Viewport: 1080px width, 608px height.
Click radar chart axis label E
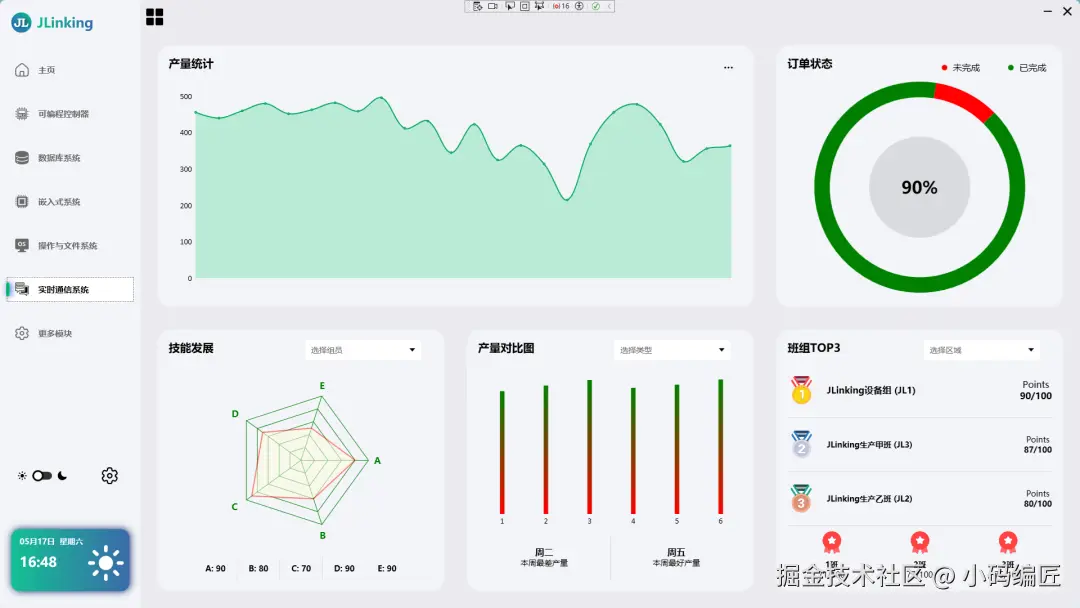point(322,386)
